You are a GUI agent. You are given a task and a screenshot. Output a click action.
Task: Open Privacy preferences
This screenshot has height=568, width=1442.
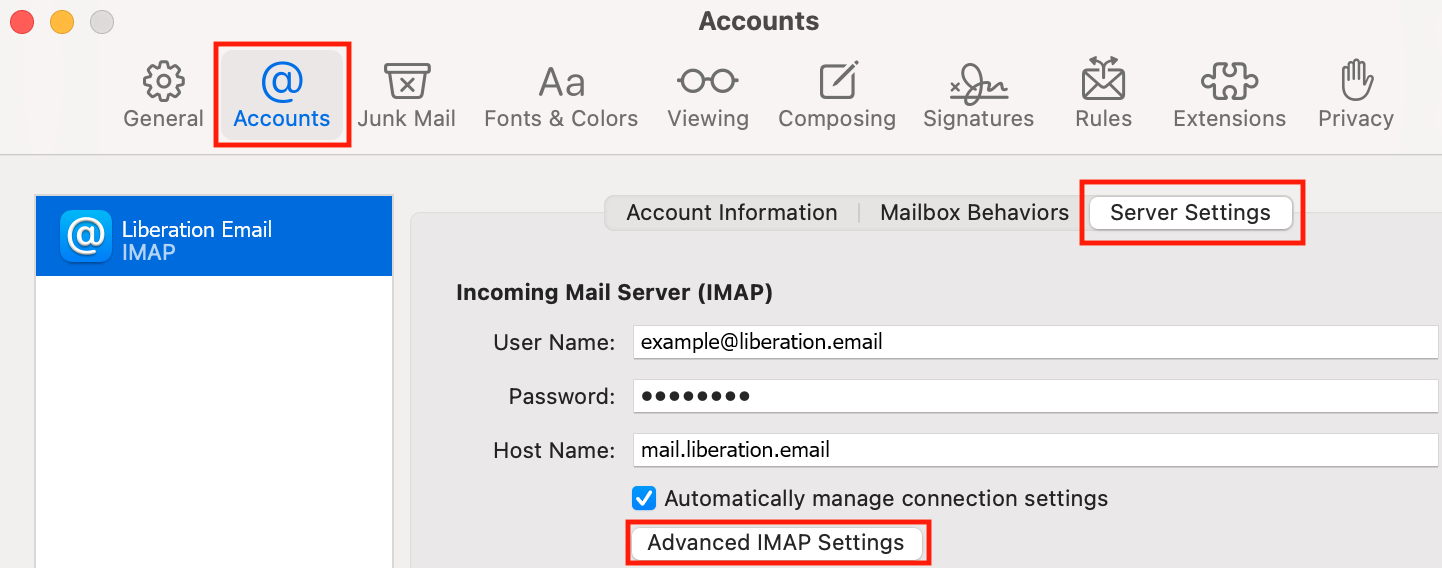point(1356,95)
